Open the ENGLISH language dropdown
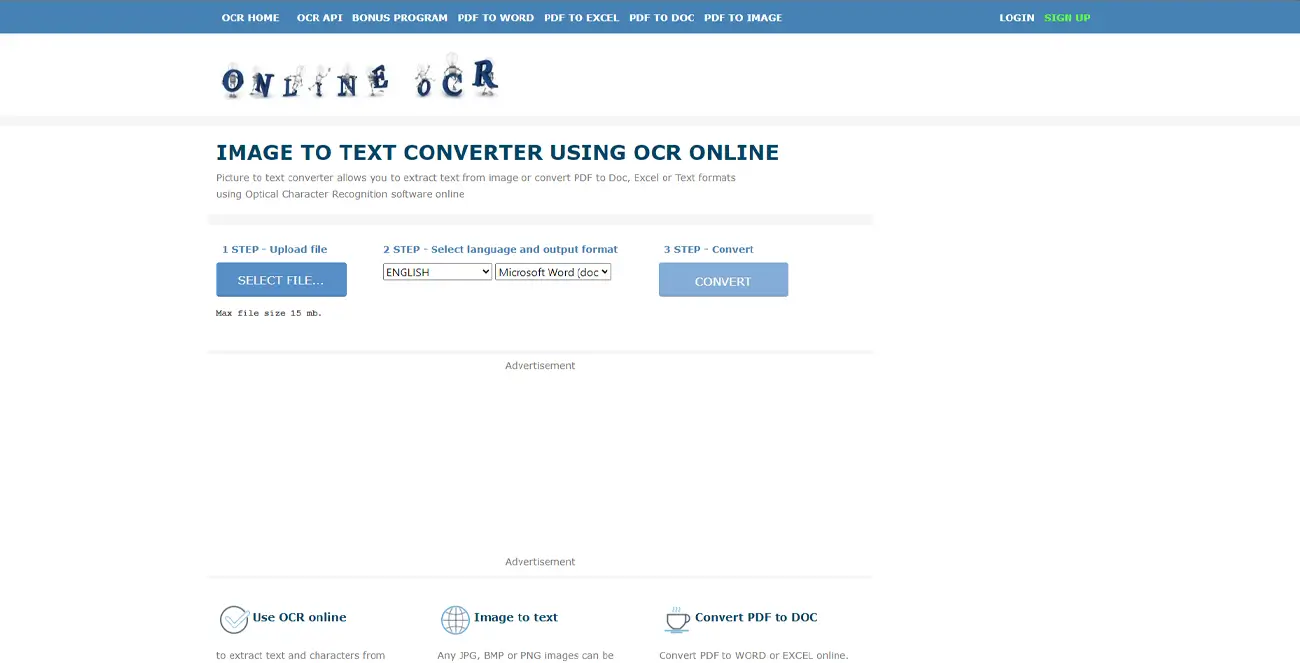Viewport: 1300px width, 663px height. pyautogui.click(x=437, y=271)
